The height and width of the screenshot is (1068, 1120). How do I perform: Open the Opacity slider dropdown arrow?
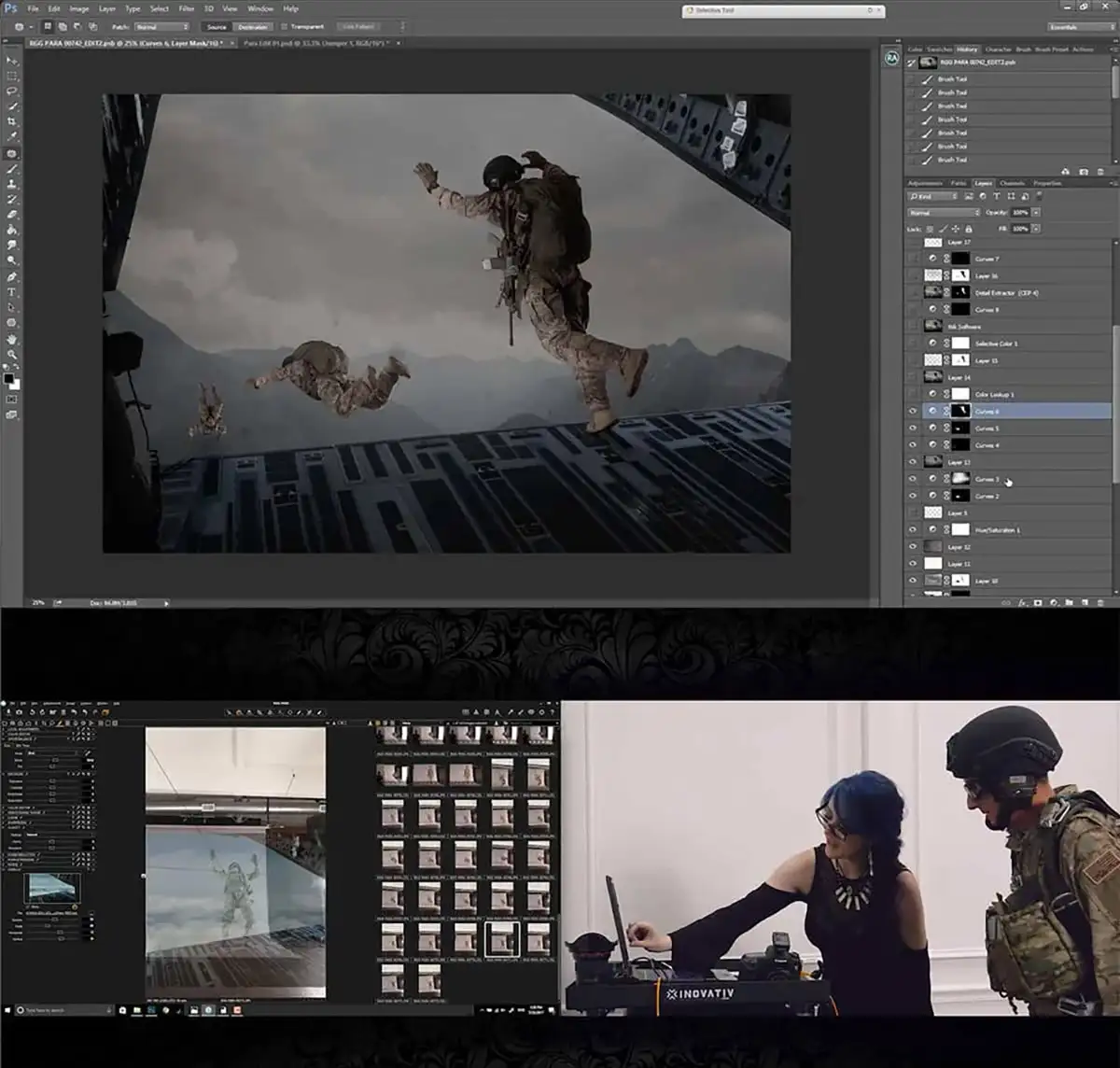pyautogui.click(x=1036, y=213)
